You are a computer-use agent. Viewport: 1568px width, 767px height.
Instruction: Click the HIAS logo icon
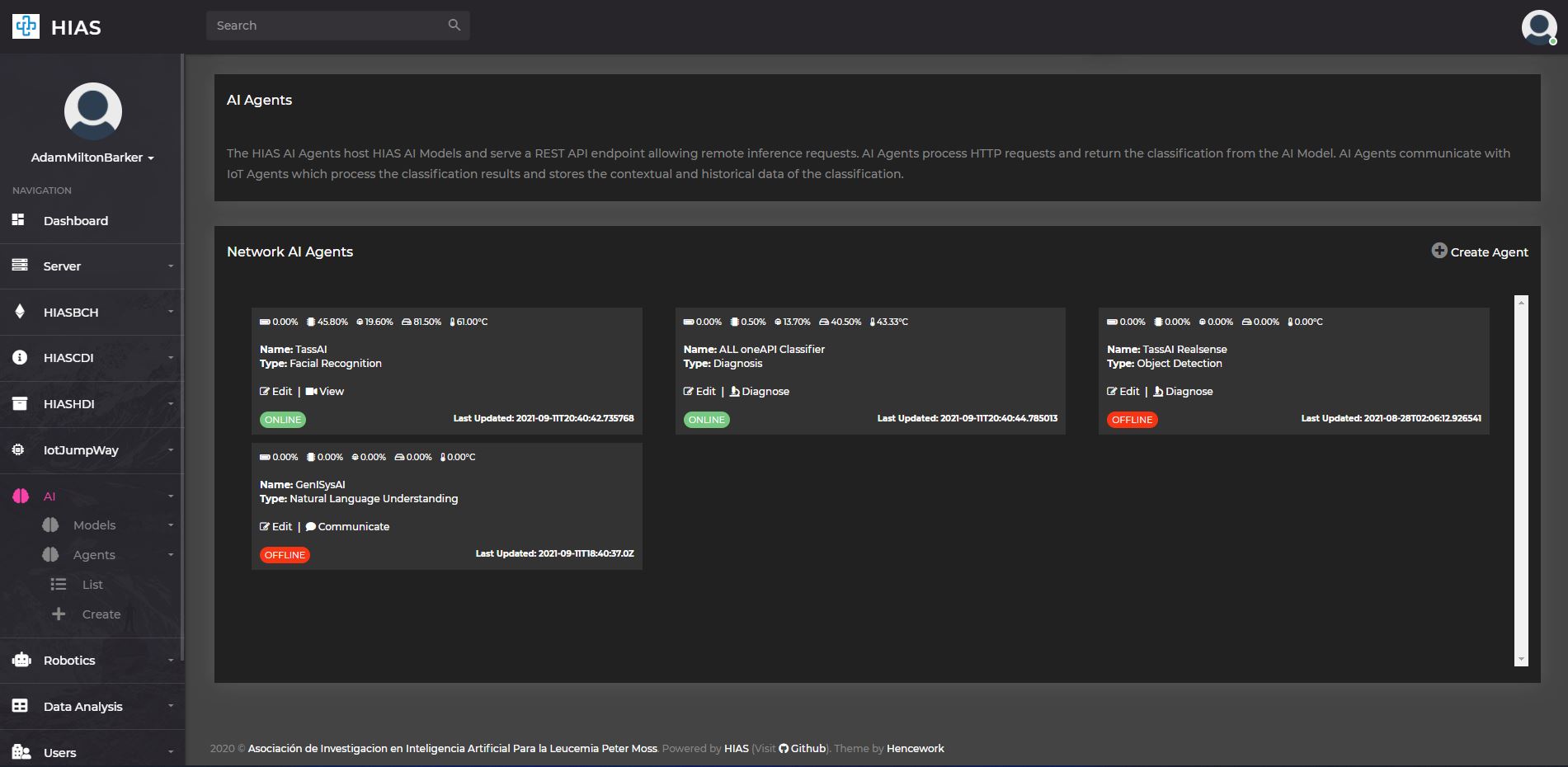pyautogui.click(x=26, y=26)
